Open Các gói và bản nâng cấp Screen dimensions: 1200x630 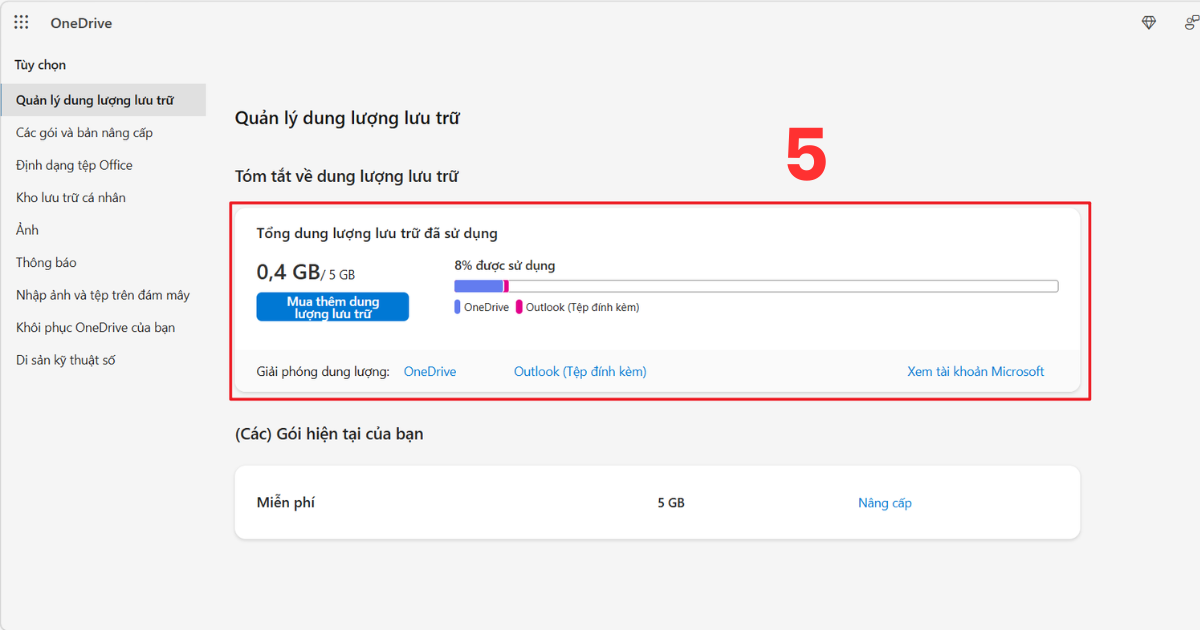tap(84, 133)
